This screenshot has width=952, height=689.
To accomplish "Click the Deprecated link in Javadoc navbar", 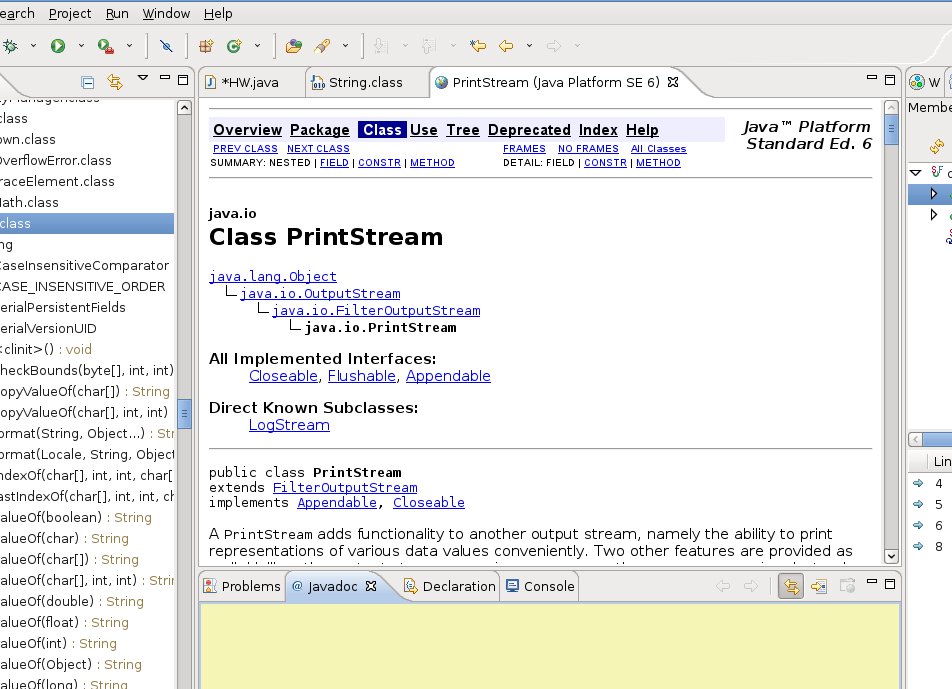I will [x=529, y=130].
